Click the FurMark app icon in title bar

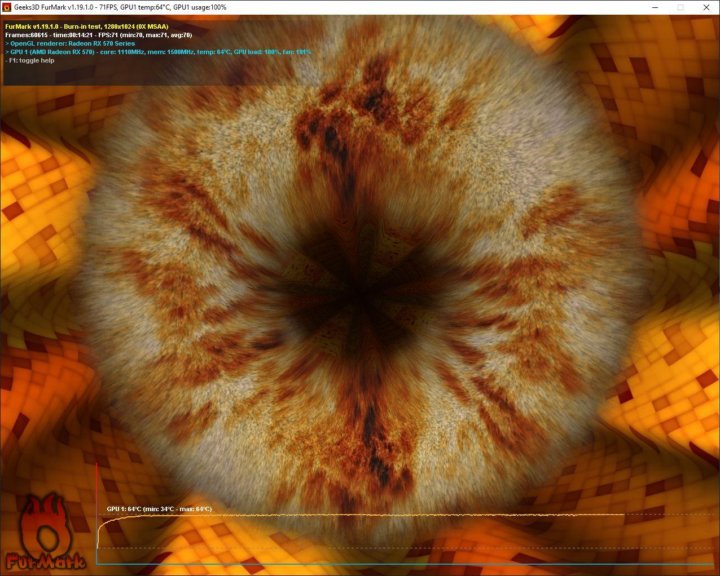click(x=8, y=7)
